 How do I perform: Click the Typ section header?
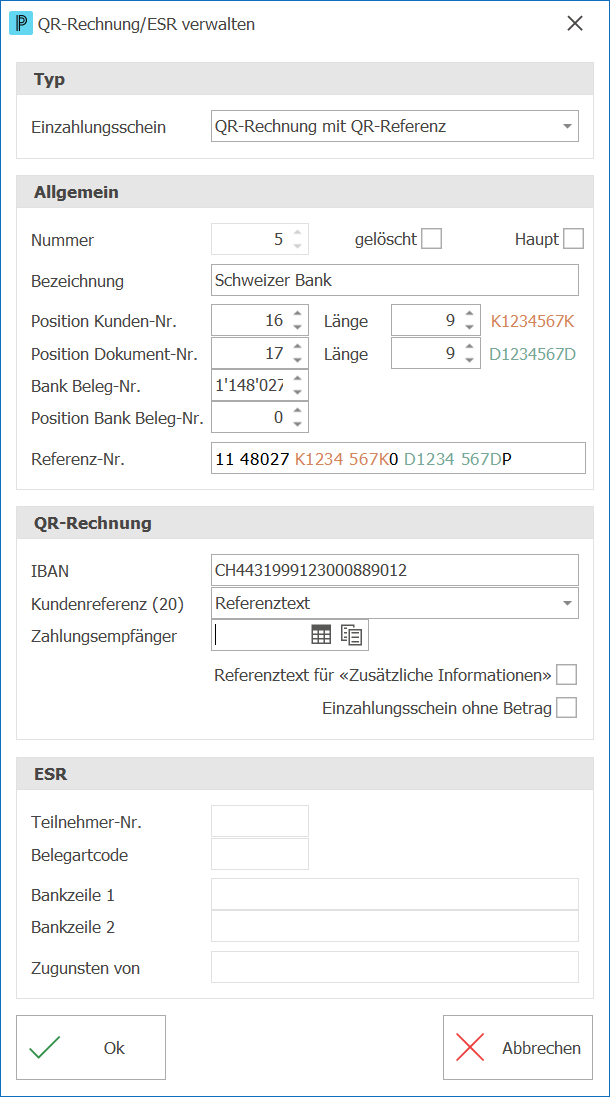coord(305,79)
